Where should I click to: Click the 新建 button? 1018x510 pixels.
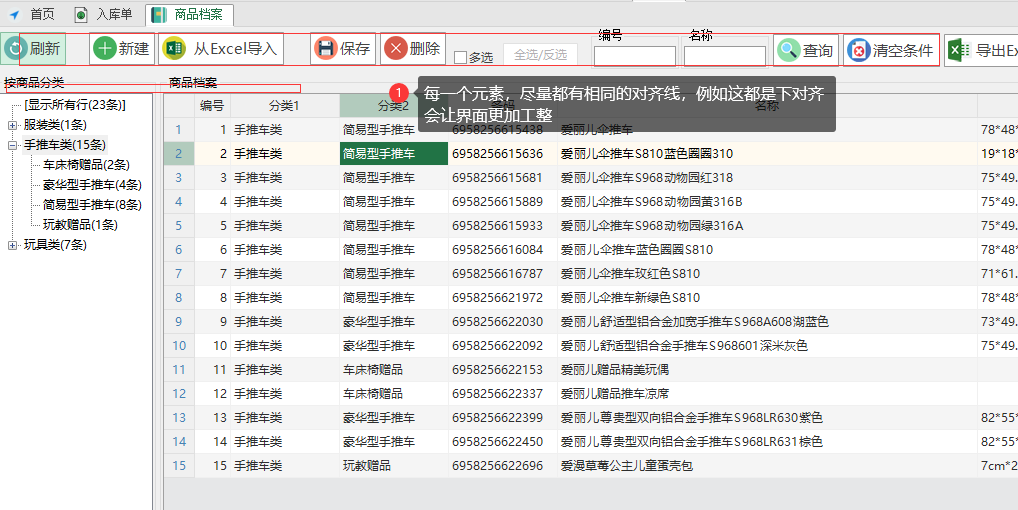point(122,49)
